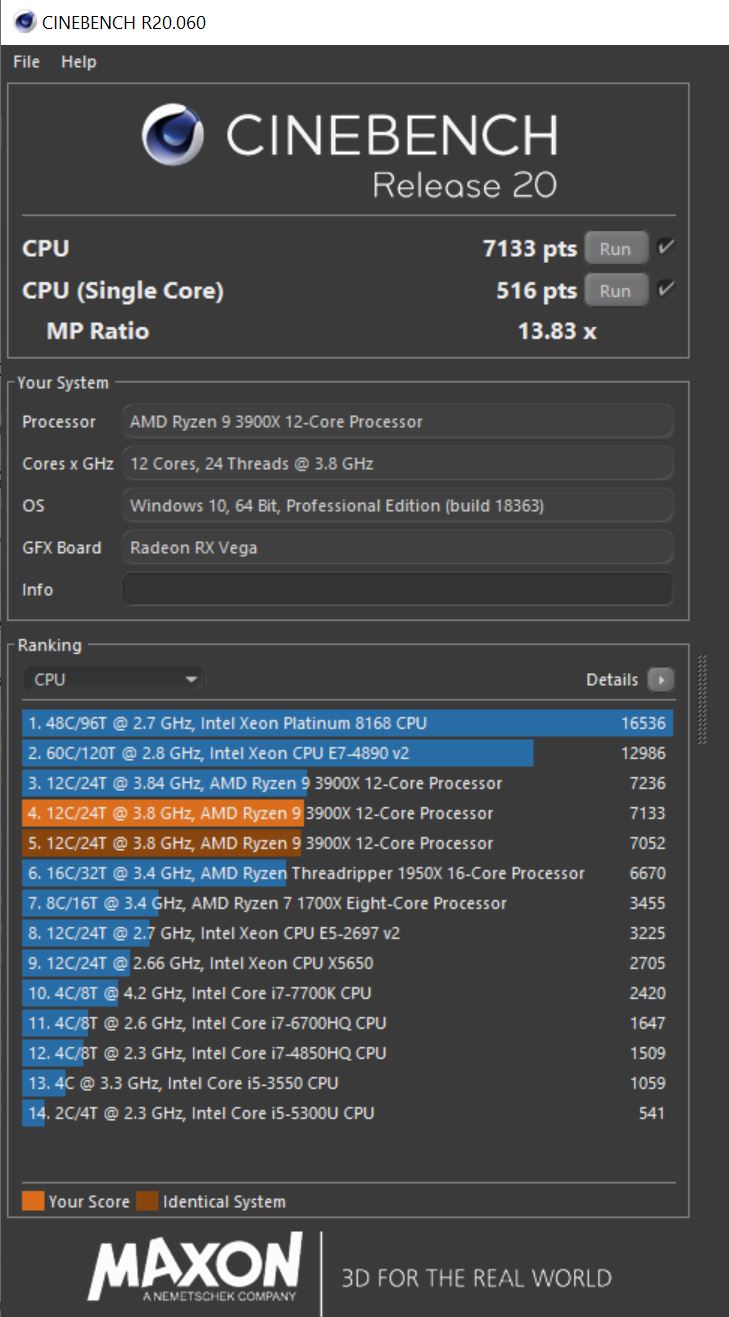This screenshot has width=729, height=1317.
Task: Click the Details label in the Ranking panel
Action: click(612, 680)
